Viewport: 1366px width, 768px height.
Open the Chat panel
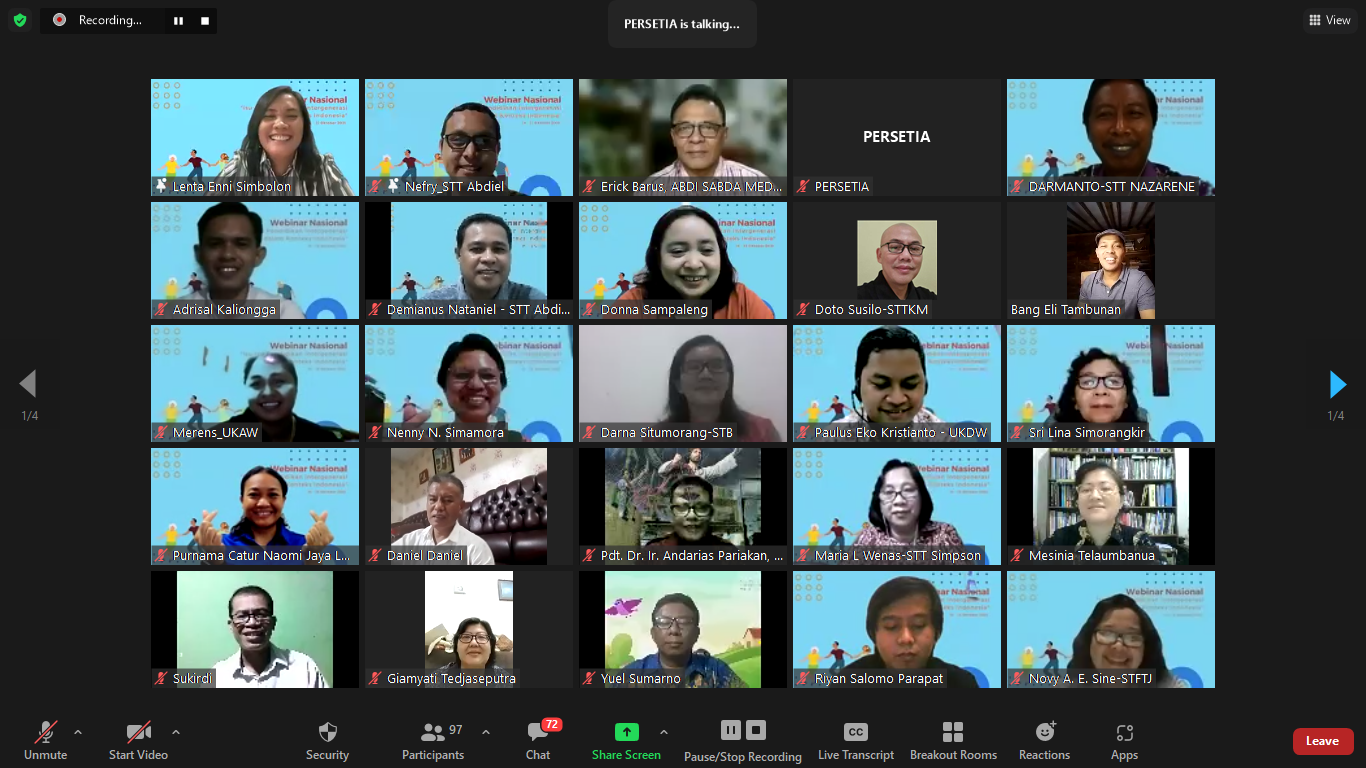[x=538, y=741]
